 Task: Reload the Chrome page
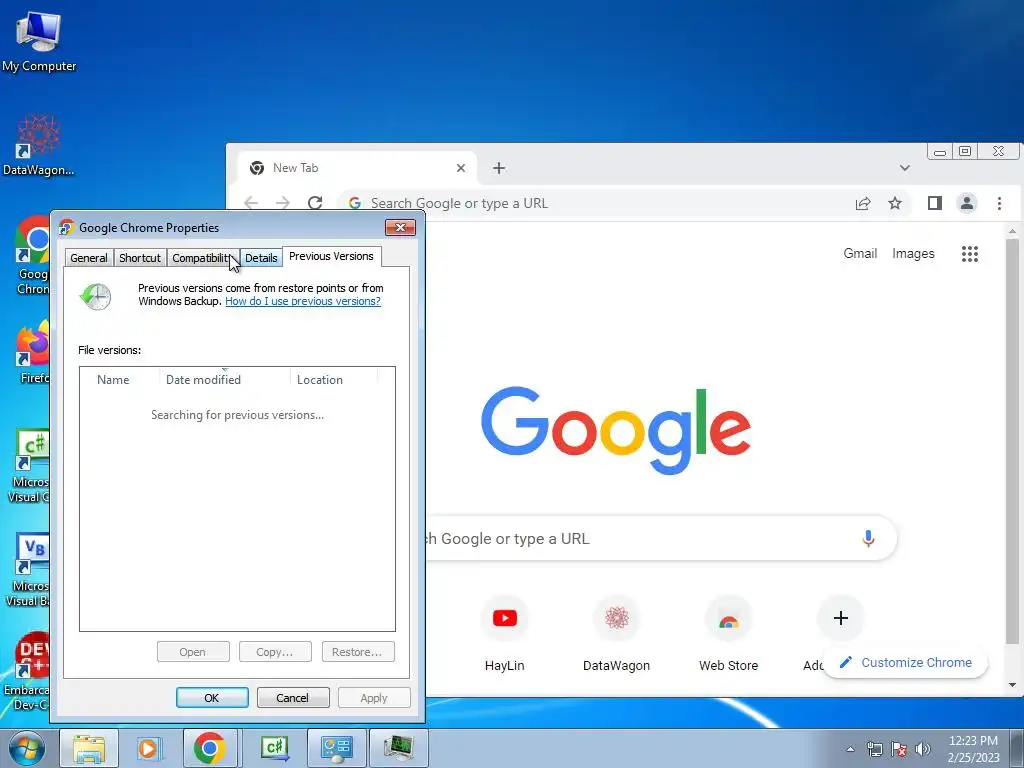315,203
